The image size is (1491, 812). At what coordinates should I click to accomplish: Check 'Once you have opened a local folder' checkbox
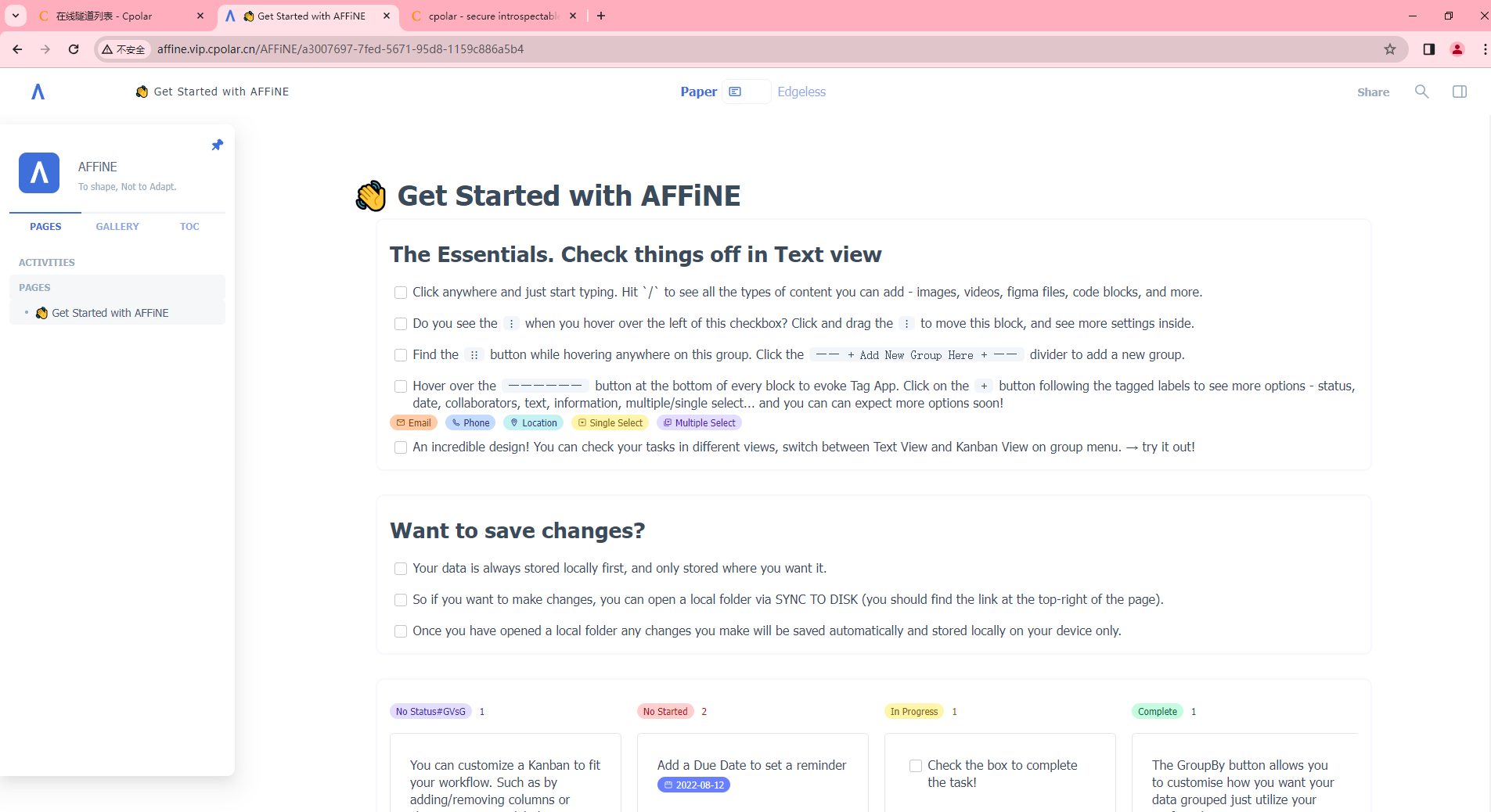point(401,631)
